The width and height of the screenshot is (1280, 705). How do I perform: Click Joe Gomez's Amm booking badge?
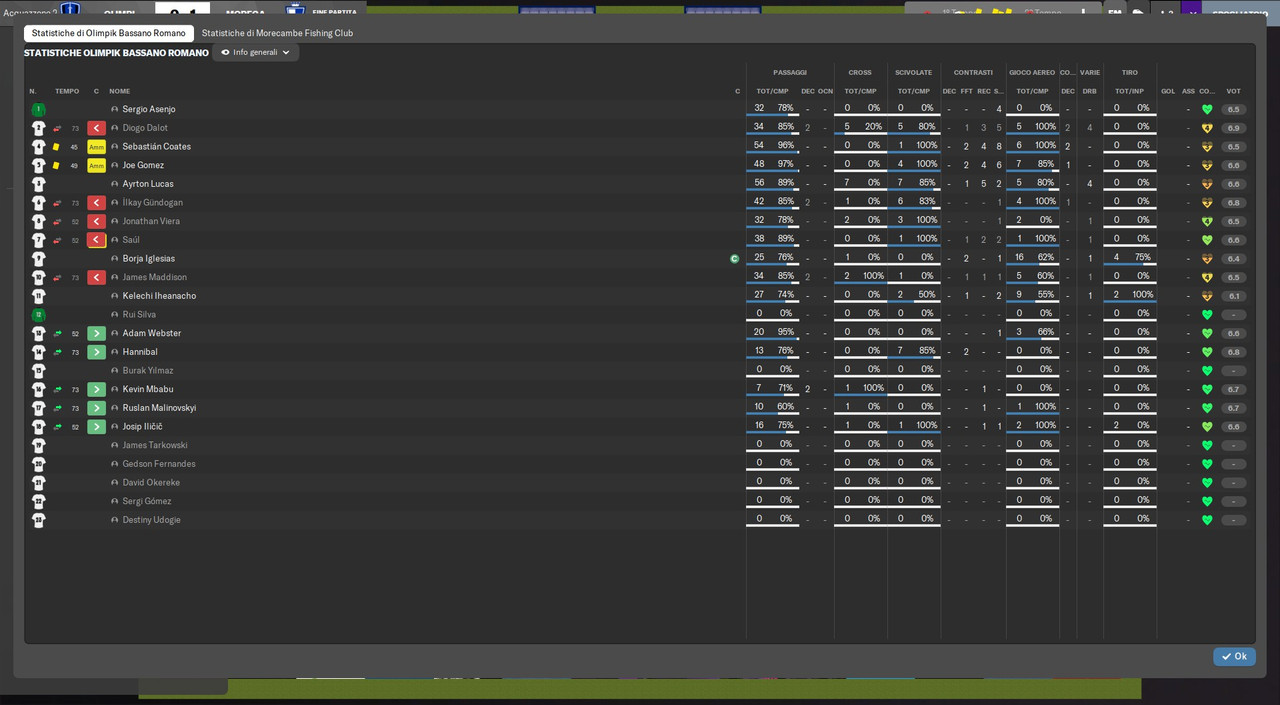pyautogui.click(x=96, y=165)
